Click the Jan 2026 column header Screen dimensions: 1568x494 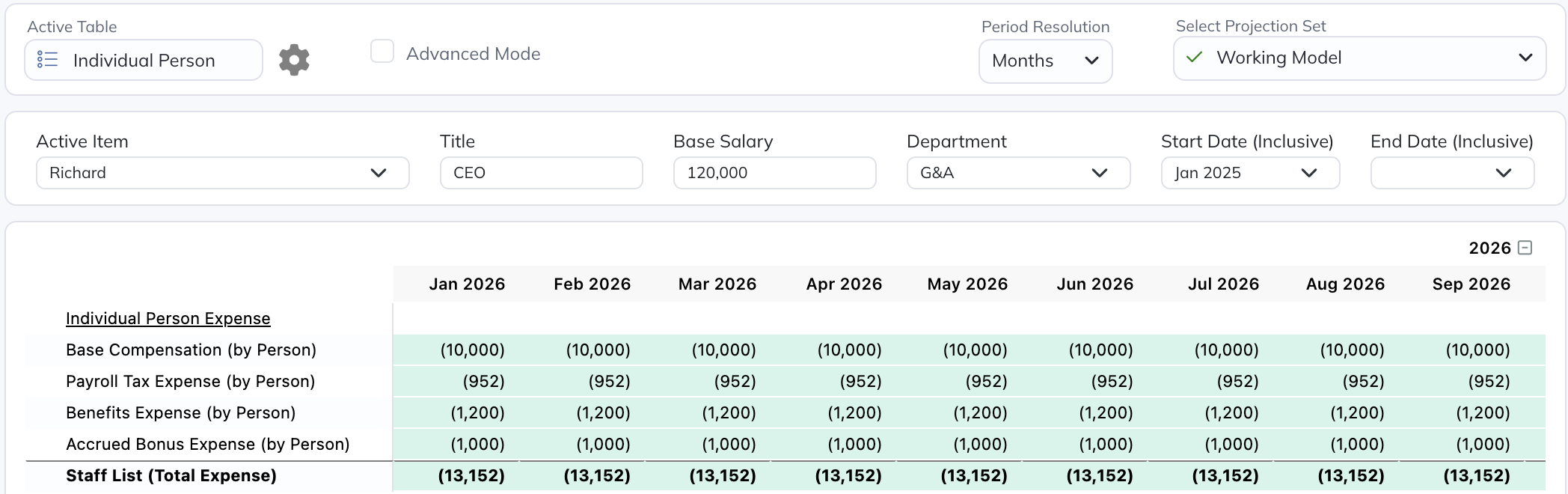(x=467, y=284)
